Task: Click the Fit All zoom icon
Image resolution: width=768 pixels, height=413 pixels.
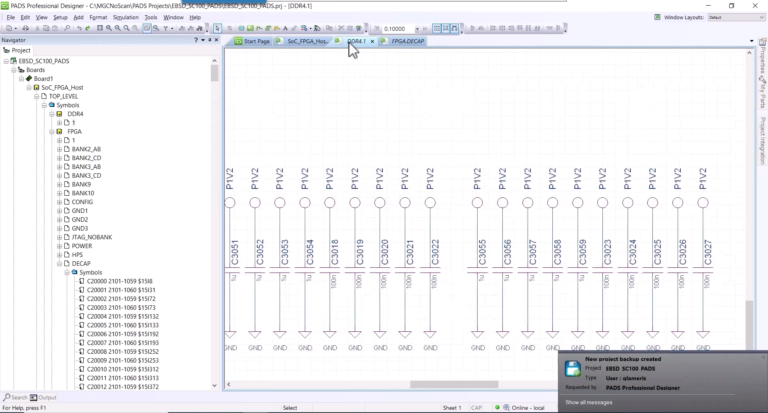Action: 100,28
